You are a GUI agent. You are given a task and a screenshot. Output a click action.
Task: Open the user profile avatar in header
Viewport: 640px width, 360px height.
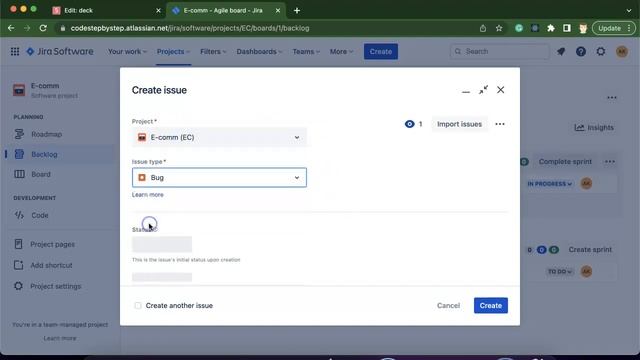622,51
